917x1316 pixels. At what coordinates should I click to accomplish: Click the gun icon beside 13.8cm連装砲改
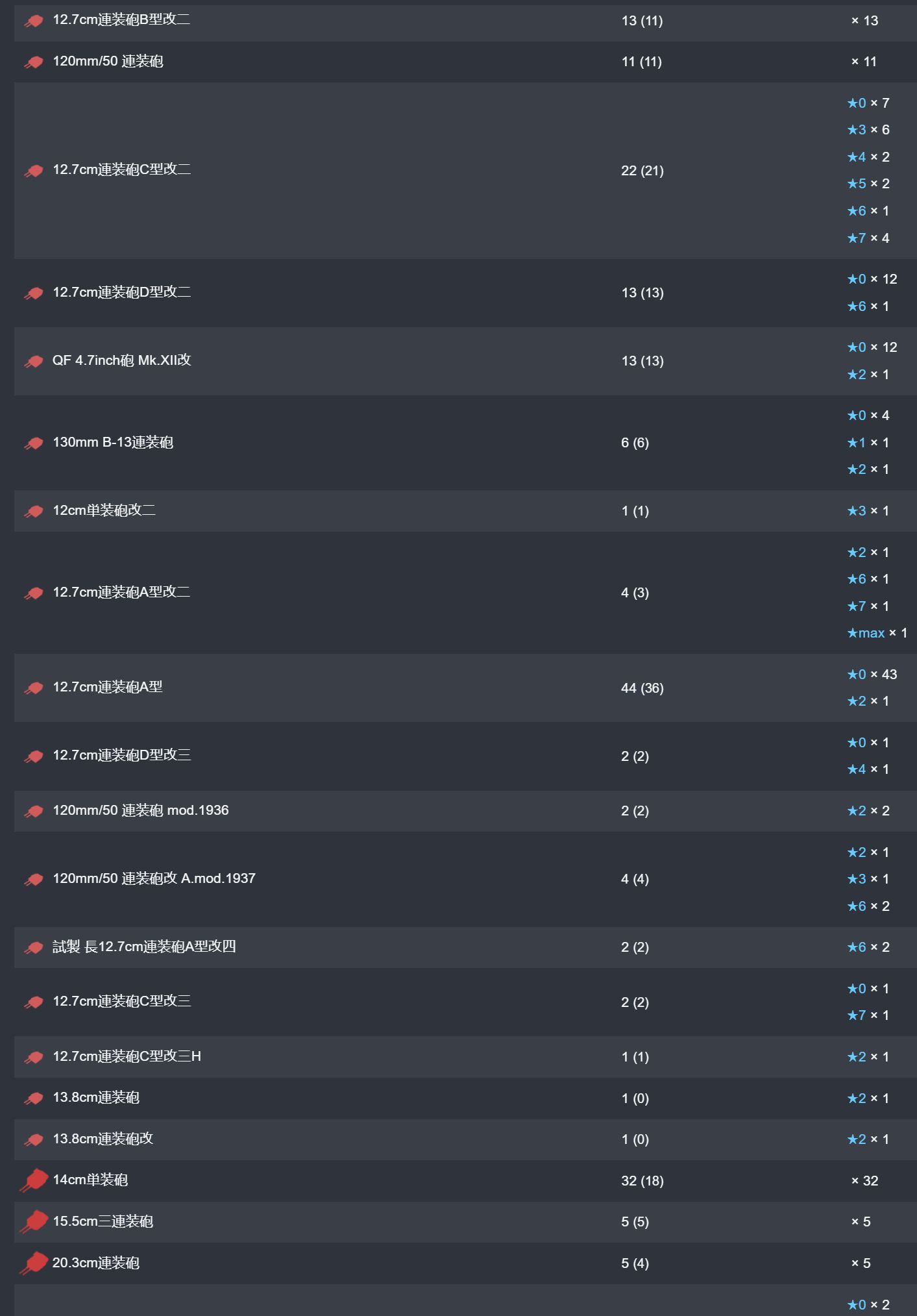(x=34, y=1139)
